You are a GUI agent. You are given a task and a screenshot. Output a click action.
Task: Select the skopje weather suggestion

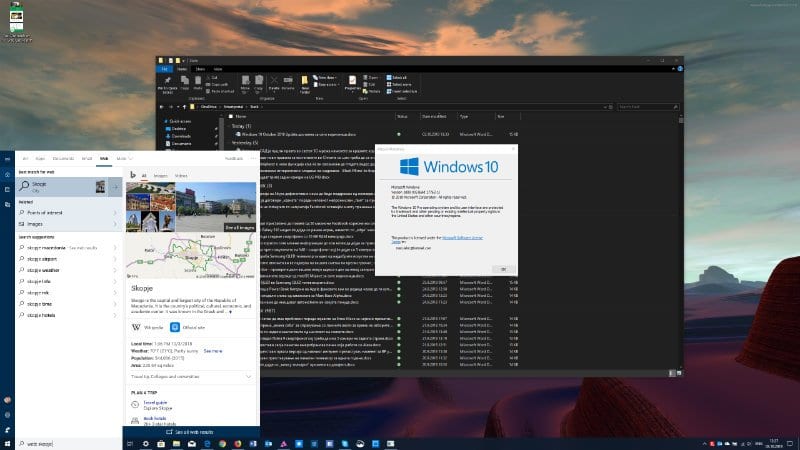coord(68,270)
